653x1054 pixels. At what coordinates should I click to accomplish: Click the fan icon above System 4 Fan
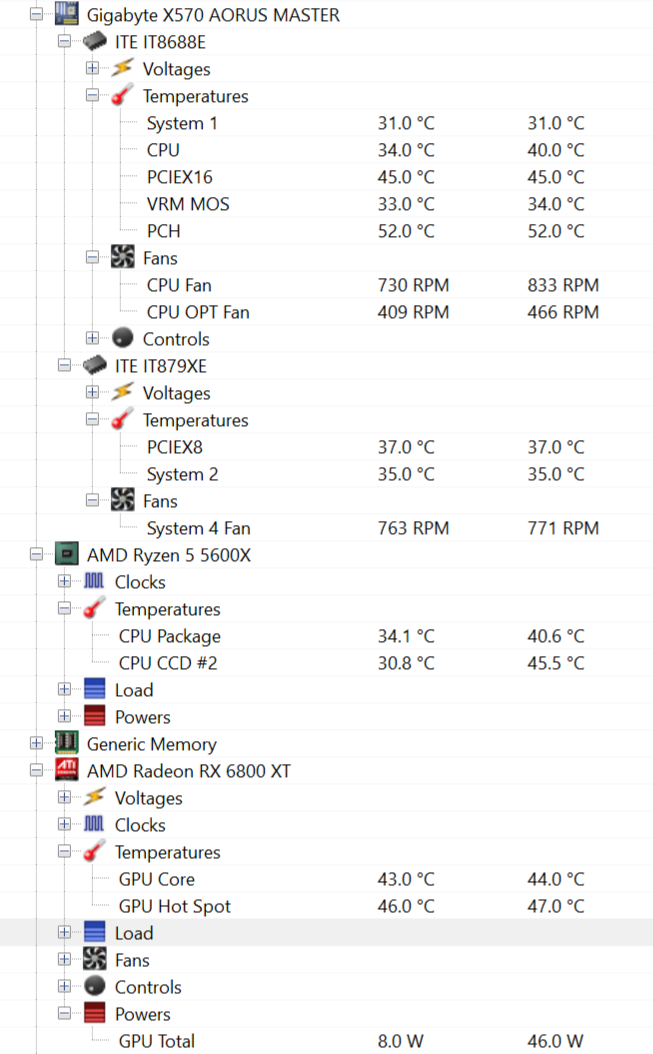(x=122, y=500)
